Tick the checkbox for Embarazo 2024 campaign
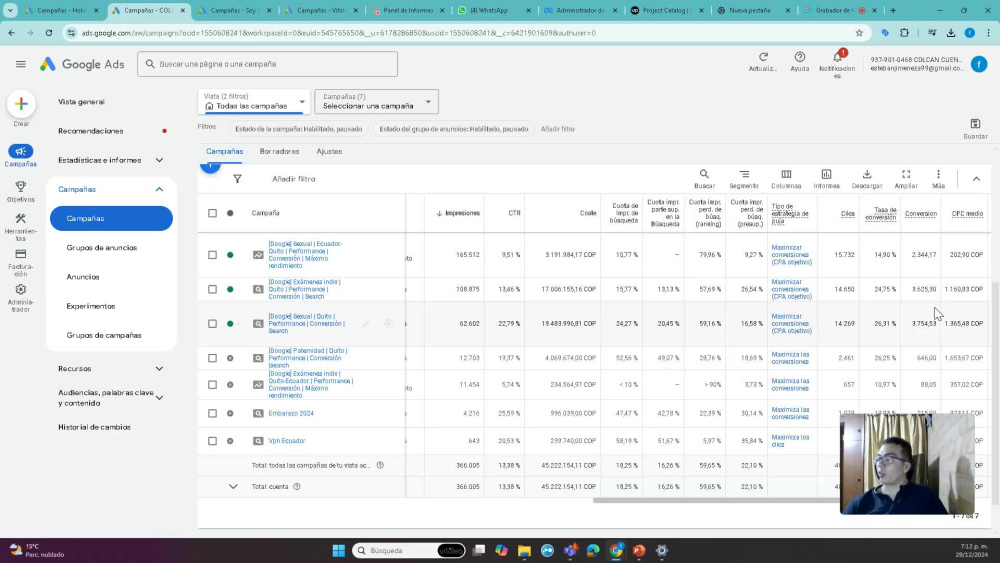The height and width of the screenshot is (563, 1000). point(212,413)
